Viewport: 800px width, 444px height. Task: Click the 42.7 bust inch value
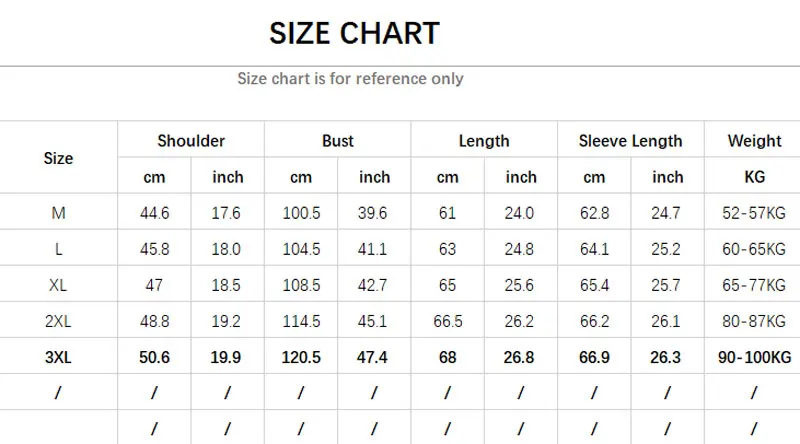[x=374, y=285]
